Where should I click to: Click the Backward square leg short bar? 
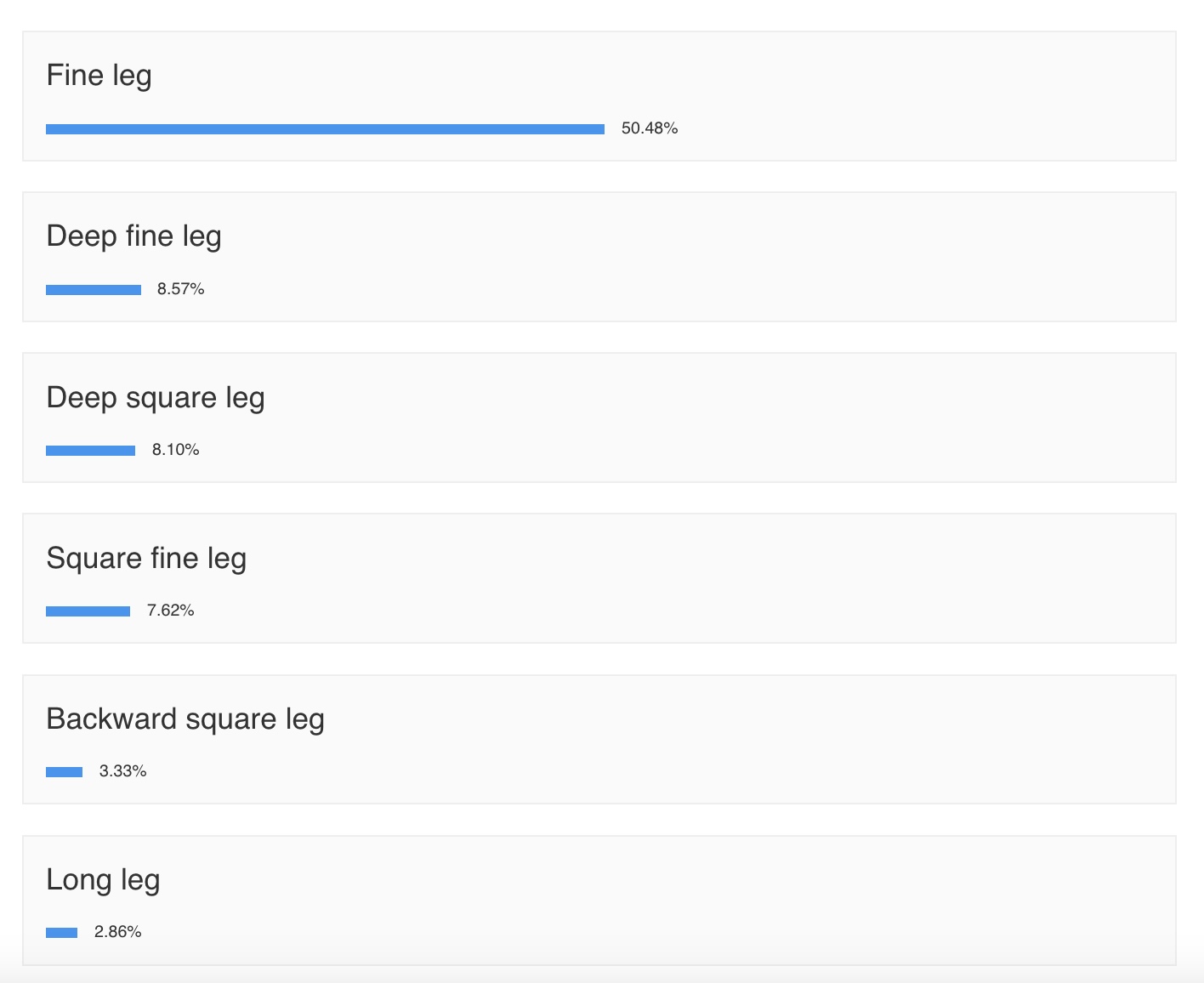tap(64, 772)
